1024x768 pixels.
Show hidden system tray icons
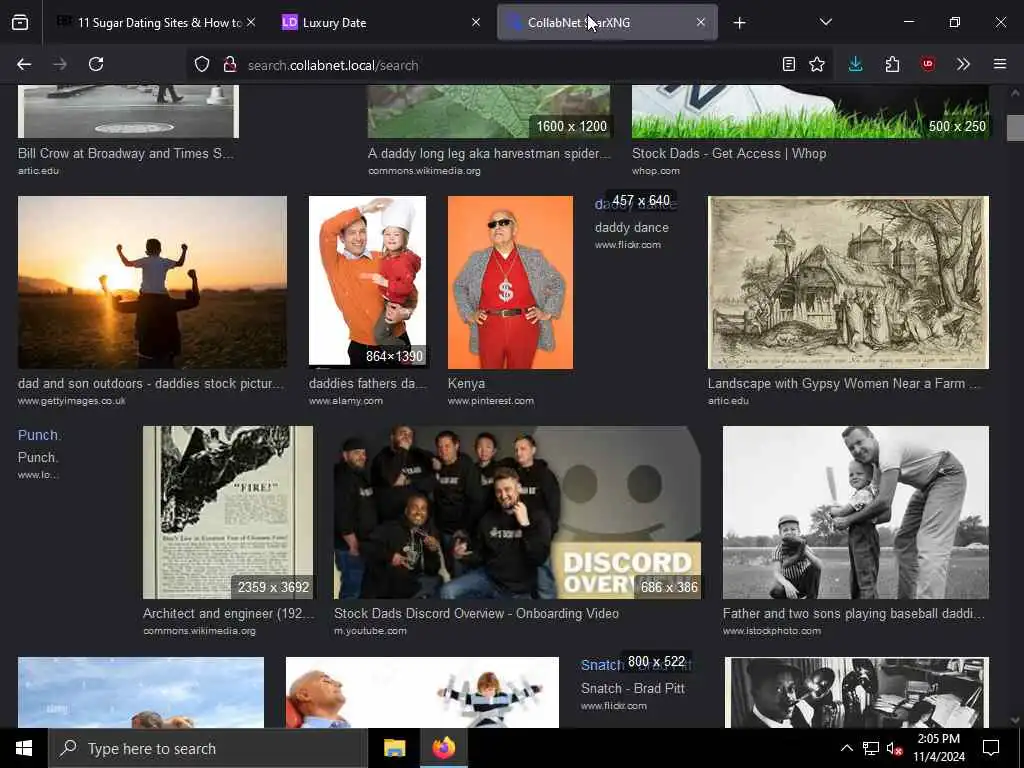[846, 748]
